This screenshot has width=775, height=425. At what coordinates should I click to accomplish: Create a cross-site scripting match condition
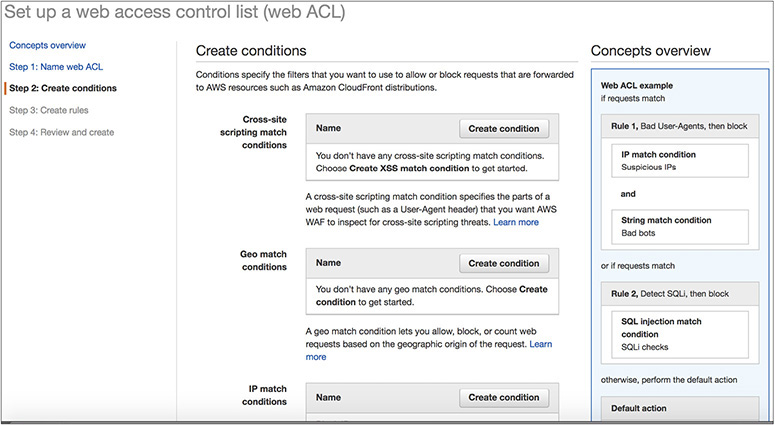point(503,128)
